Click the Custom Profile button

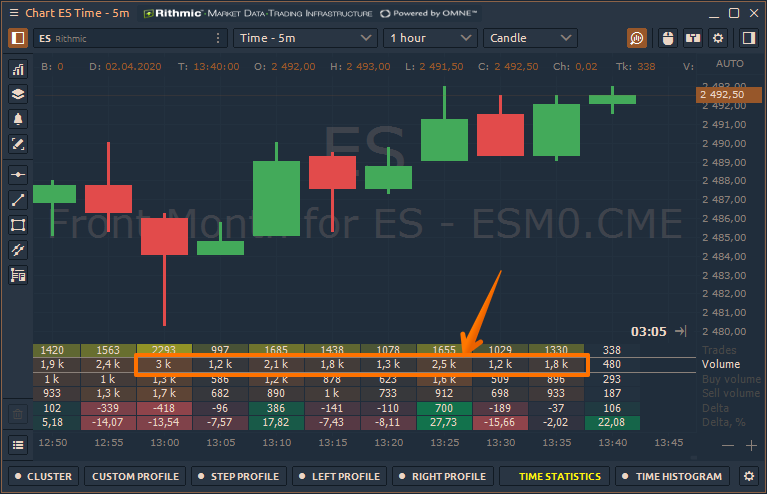pos(134,477)
